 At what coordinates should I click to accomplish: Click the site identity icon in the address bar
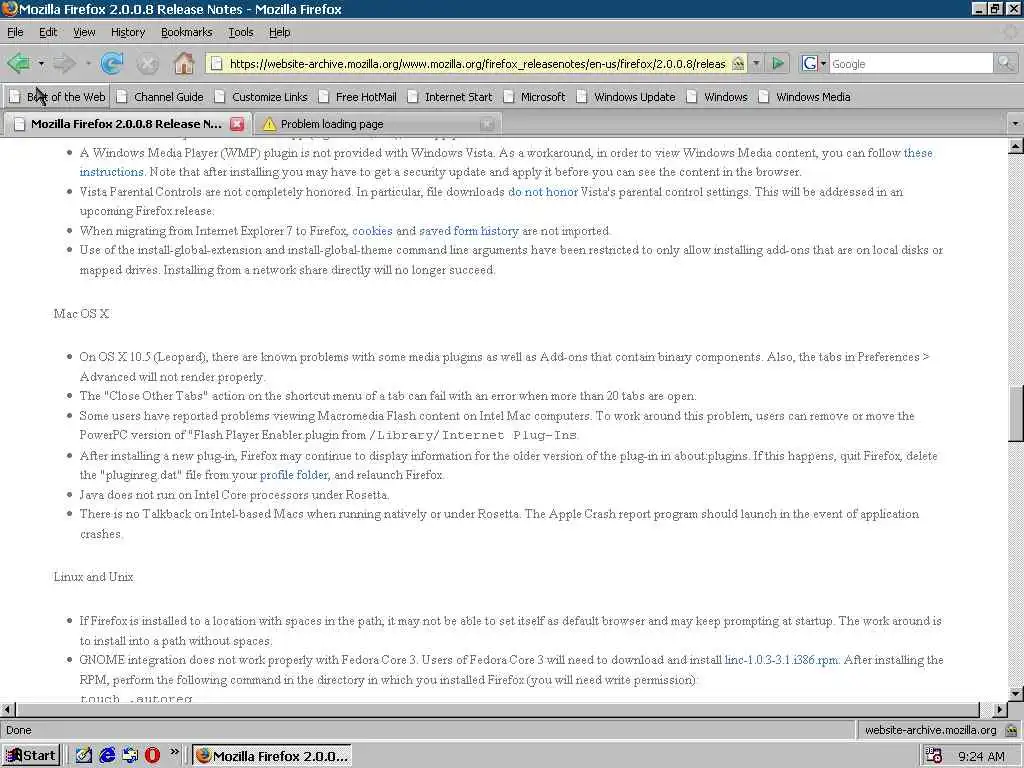(x=738, y=63)
